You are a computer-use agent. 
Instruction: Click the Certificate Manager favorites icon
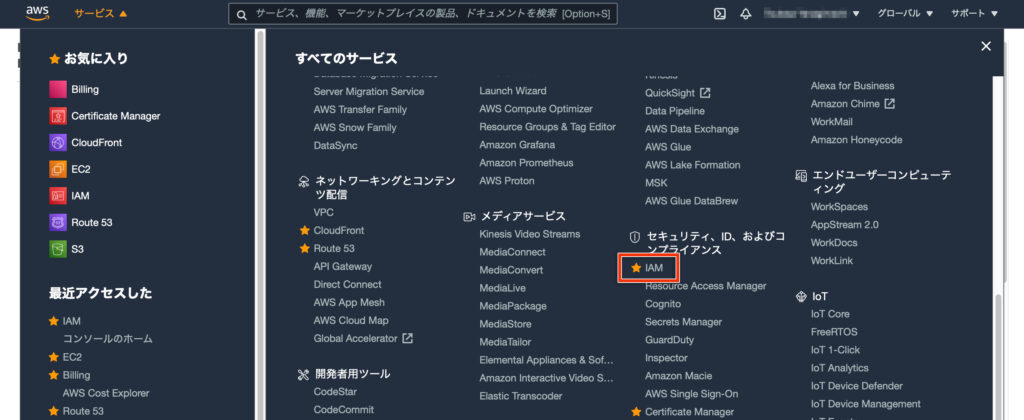tap(58, 116)
